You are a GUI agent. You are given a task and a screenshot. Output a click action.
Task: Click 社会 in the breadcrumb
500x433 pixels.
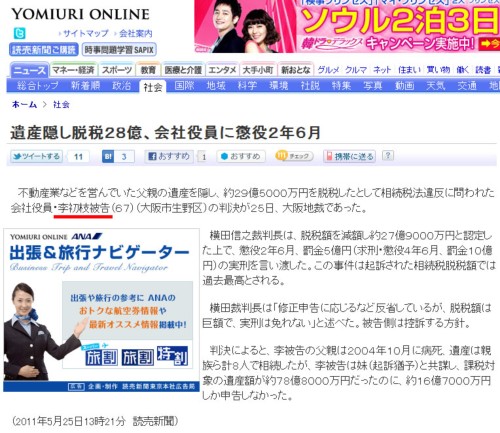coord(61,105)
